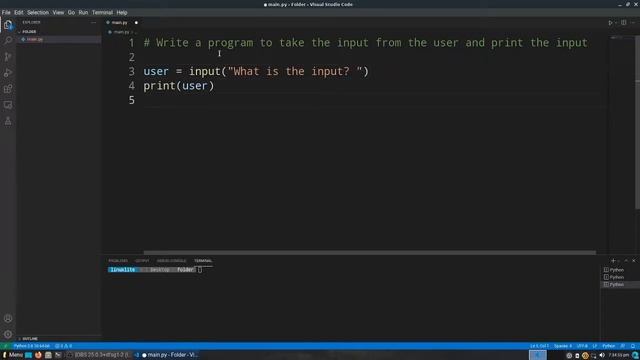Screen dimensions: 640x360
Task: Open the Help menu
Action: 122,13
